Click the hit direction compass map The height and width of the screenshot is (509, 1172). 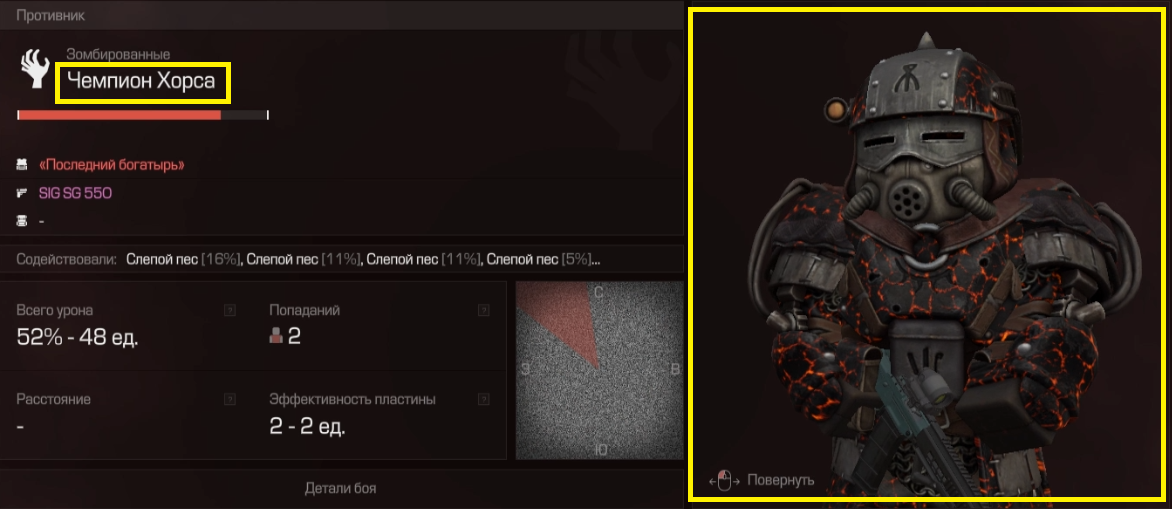point(599,371)
